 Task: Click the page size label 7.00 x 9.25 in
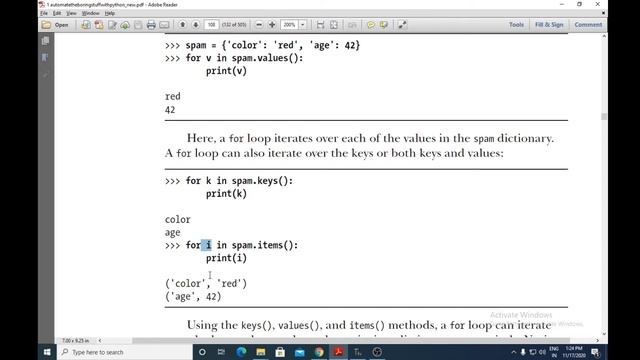click(x=75, y=340)
